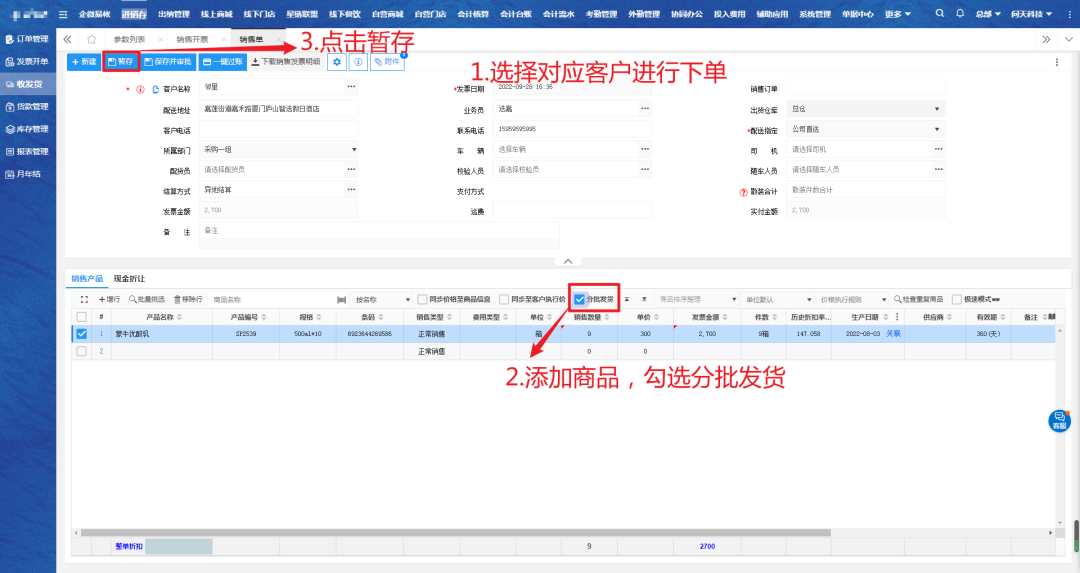
Task: Click the fullscreen icon in product table toolbar
Action: pos(84,299)
